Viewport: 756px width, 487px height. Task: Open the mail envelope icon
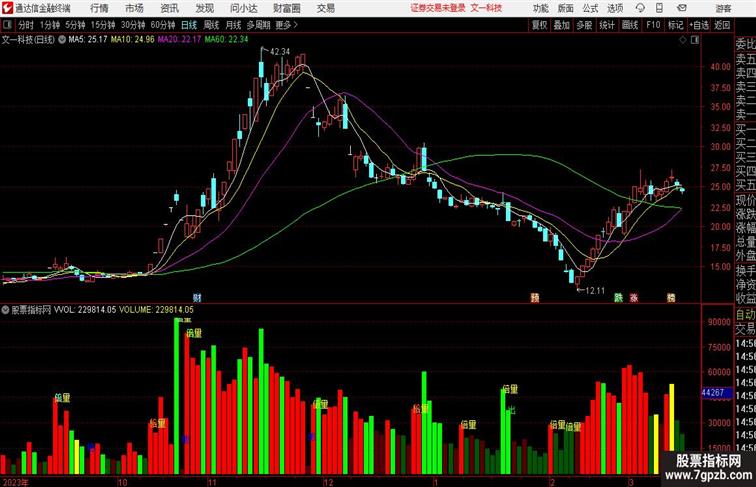pos(681,8)
